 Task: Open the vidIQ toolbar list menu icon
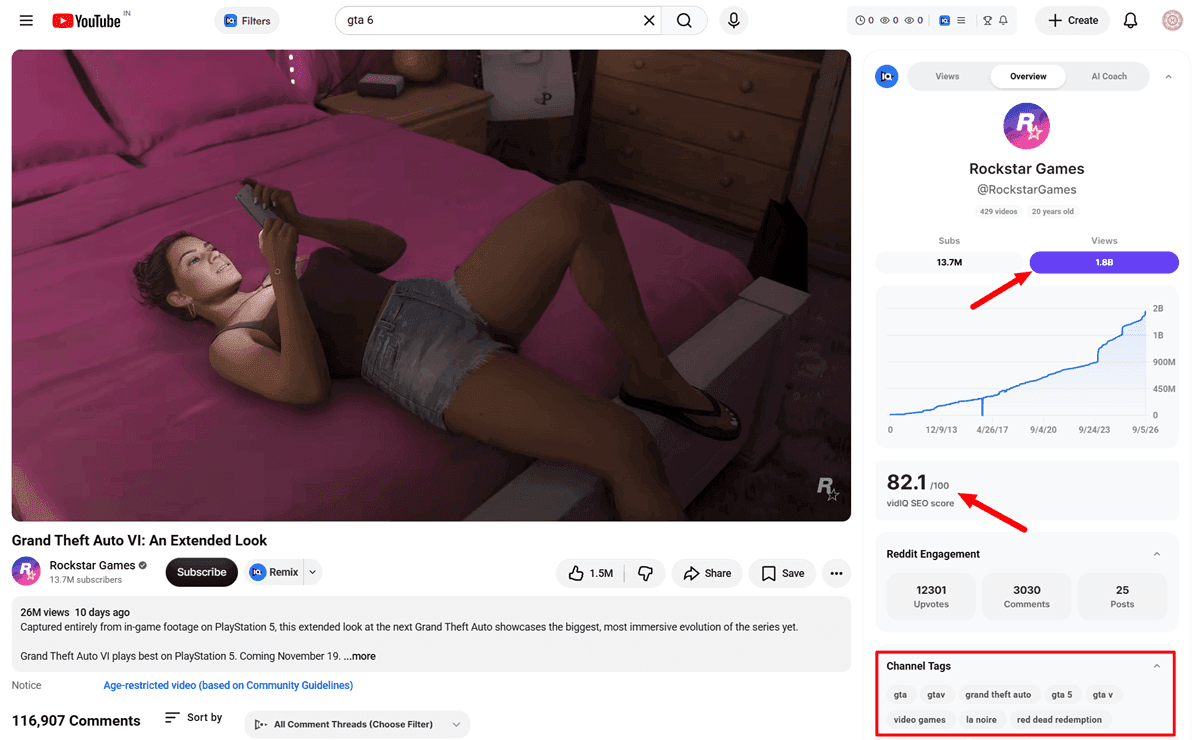tap(961, 20)
